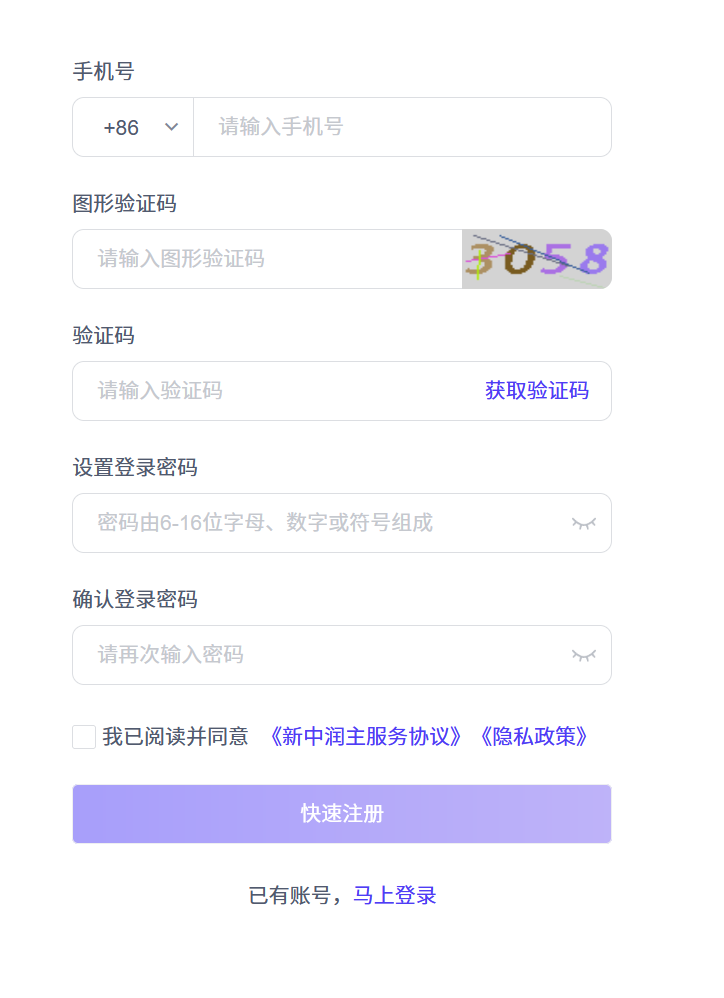
Task: Refresh the 3058 captcha image
Action: pos(536,259)
